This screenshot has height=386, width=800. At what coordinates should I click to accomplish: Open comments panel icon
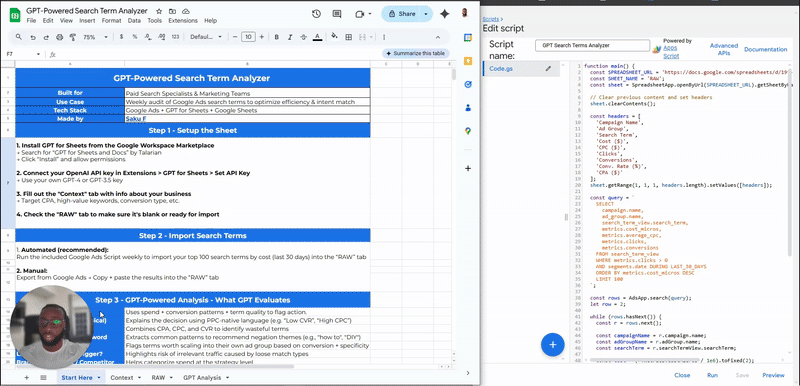click(x=337, y=14)
